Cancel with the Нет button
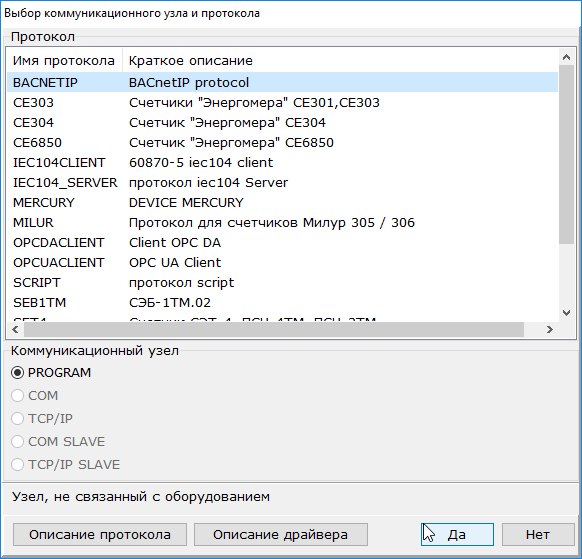The image size is (582, 559). coord(538,535)
